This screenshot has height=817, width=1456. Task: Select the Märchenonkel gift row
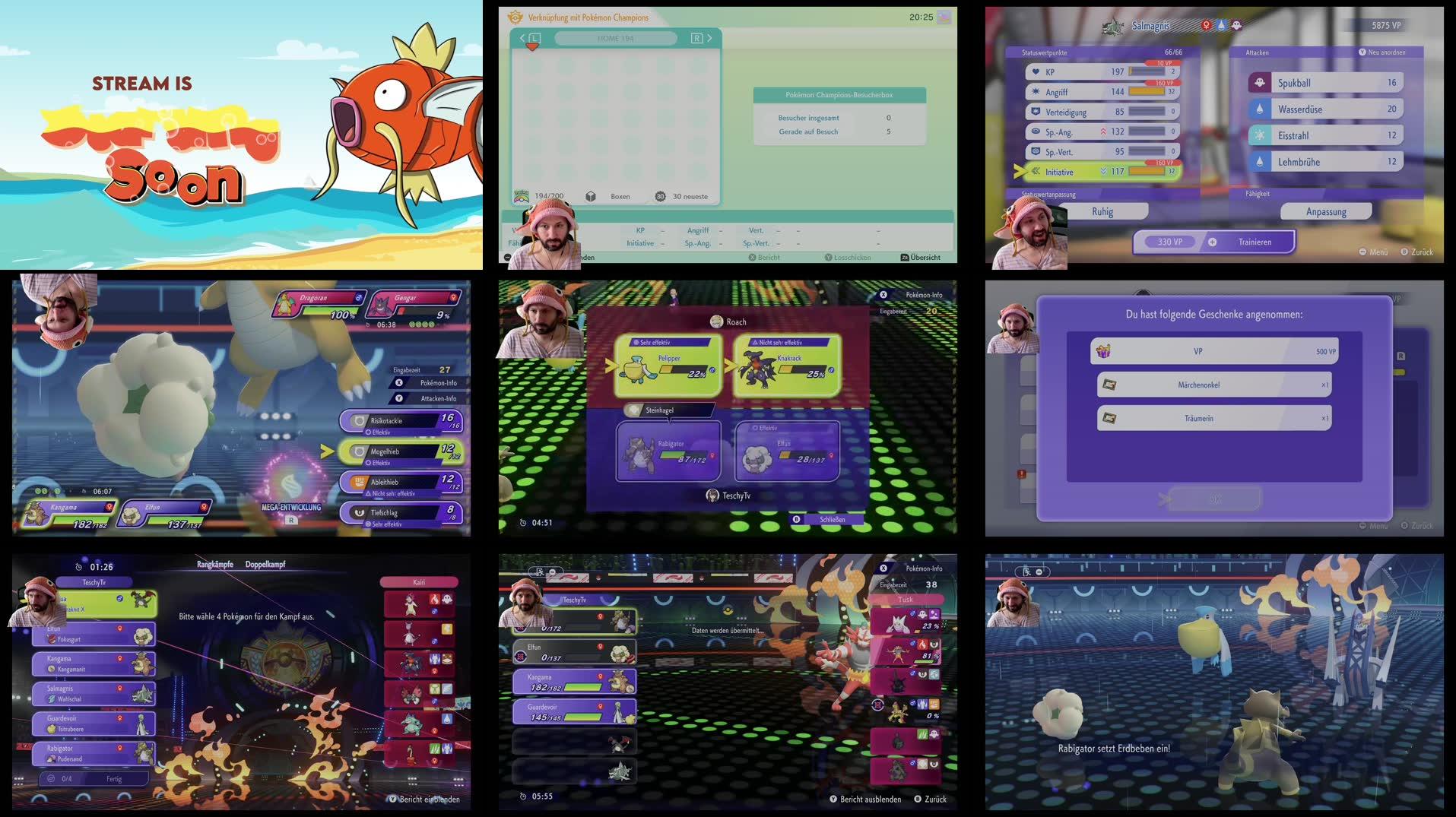point(1214,385)
